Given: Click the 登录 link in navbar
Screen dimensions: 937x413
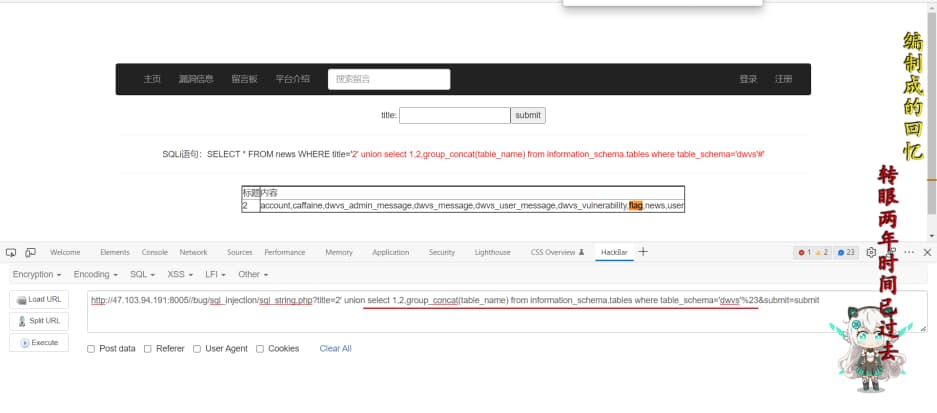Looking at the screenshot, I should click(x=748, y=79).
